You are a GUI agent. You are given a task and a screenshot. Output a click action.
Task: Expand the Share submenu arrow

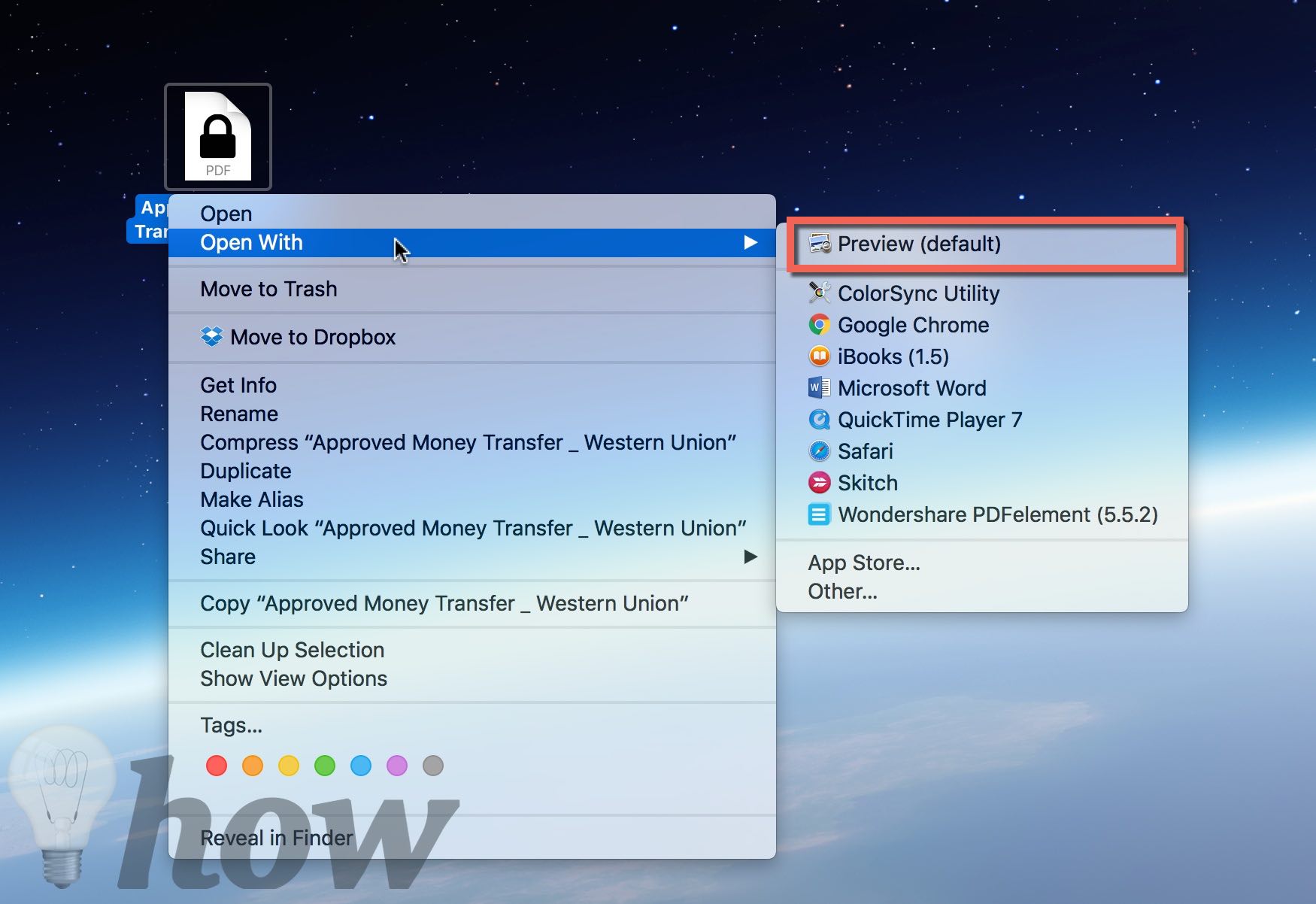tap(750, 557)
